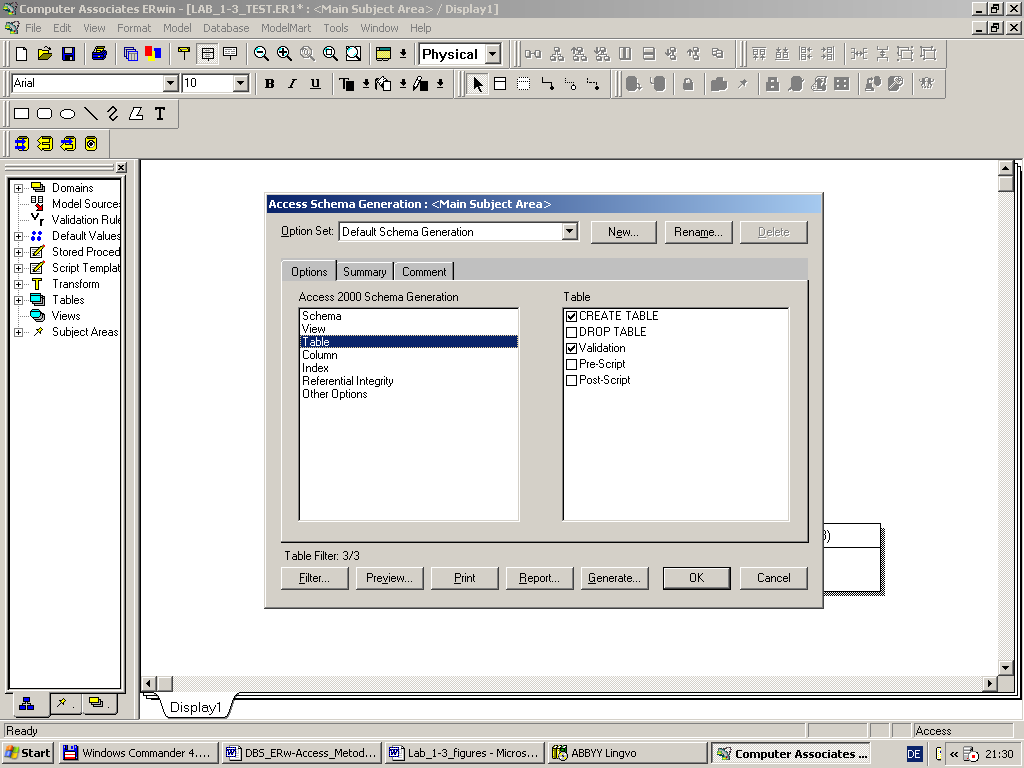This screenshot has height=768, width=1024.
Task: Click the Filter... button
Action: pos(314,578)
